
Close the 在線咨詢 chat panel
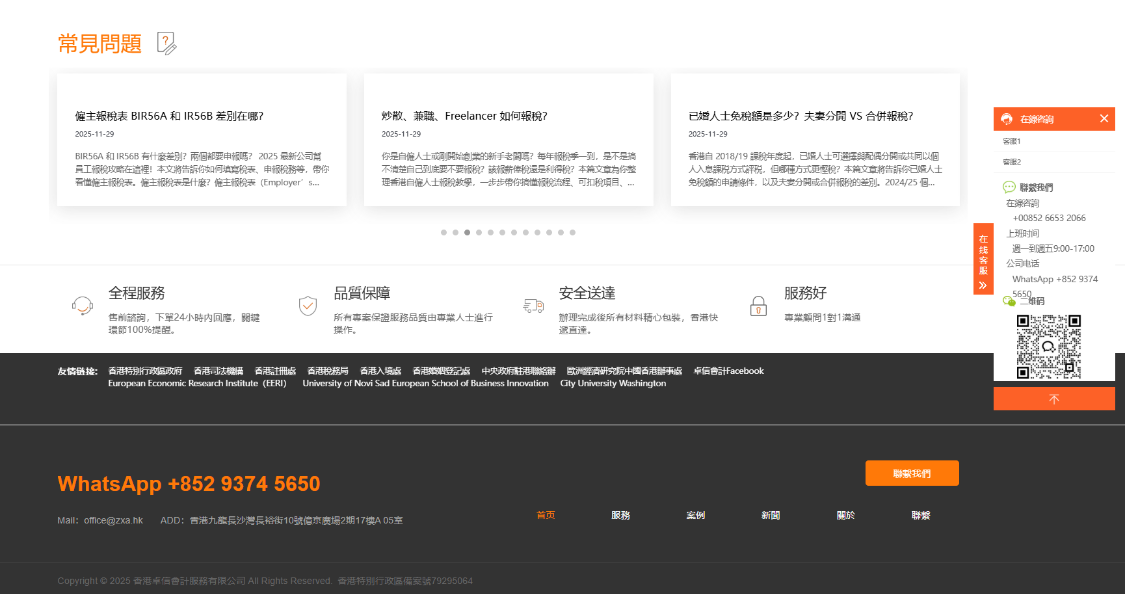point(1104,119)
